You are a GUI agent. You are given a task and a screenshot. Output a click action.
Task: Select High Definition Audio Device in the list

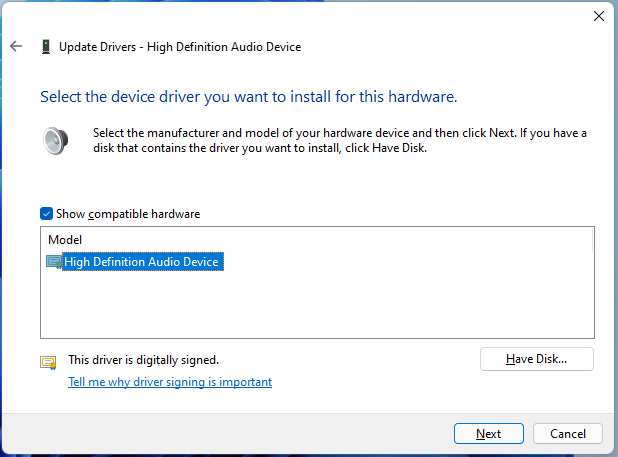coord(141,262)
